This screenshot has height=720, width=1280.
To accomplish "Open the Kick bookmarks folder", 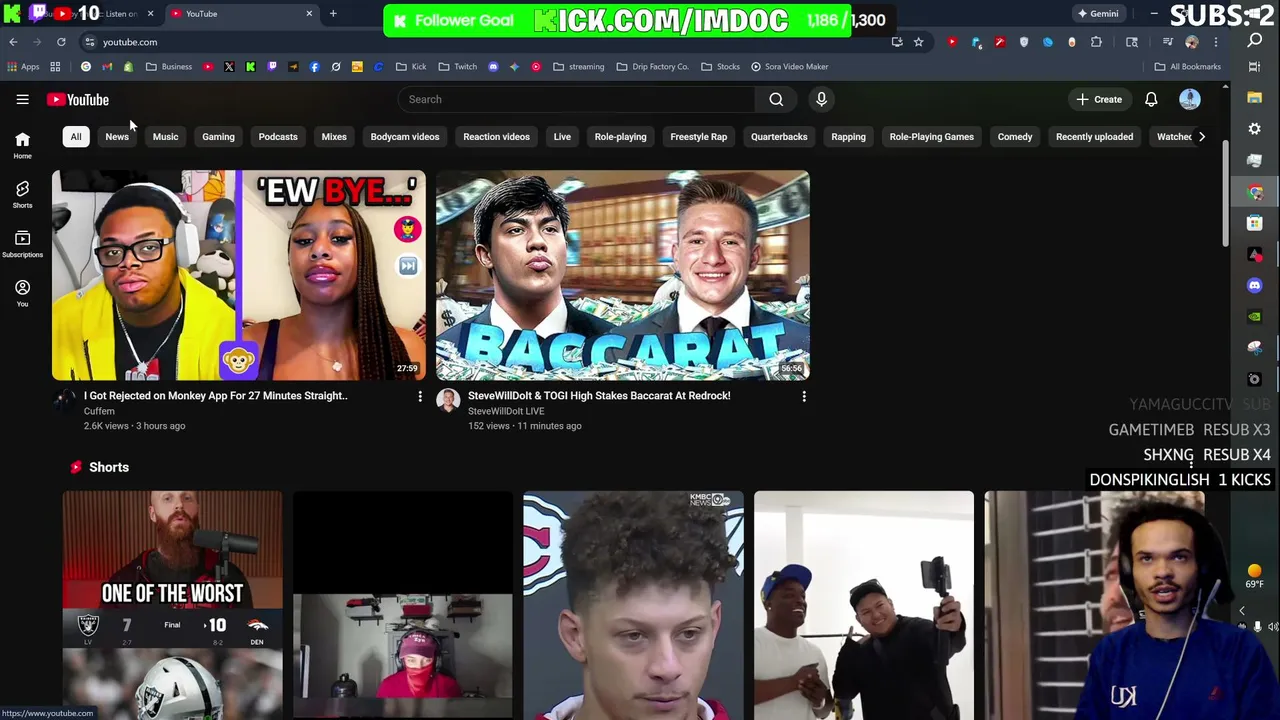I will click(411, 67).
